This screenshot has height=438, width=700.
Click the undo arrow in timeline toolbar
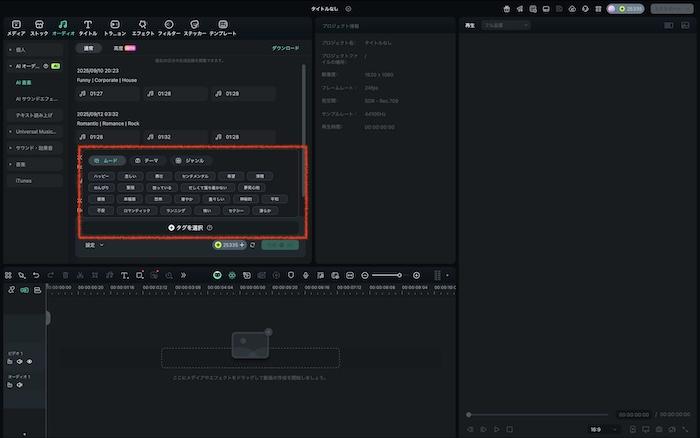pos(36,275)
